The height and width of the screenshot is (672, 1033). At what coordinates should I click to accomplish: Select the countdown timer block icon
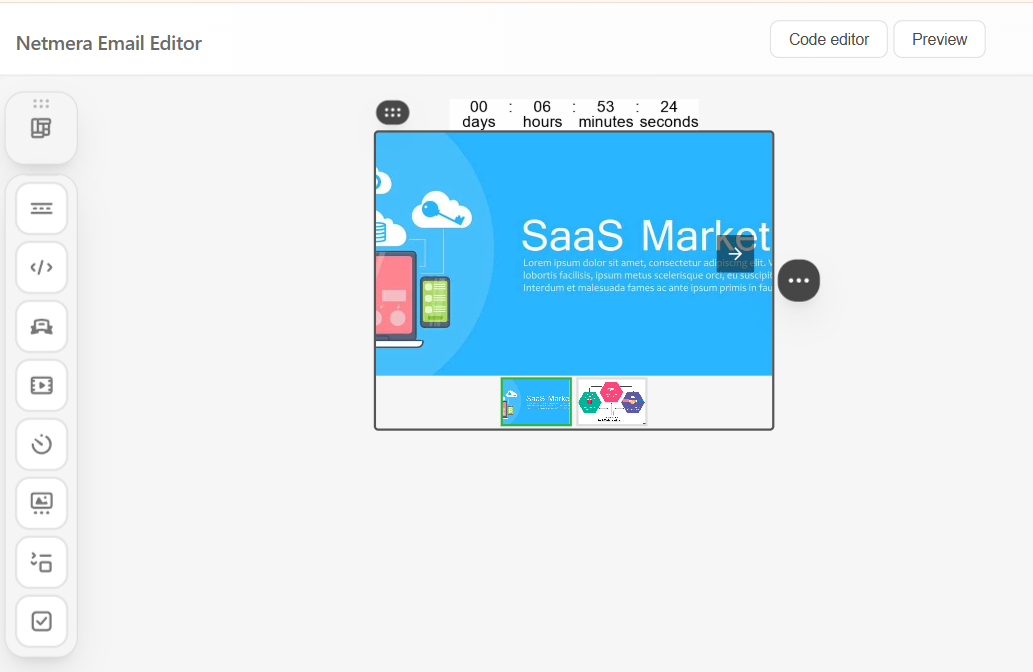tap(41, 444)
